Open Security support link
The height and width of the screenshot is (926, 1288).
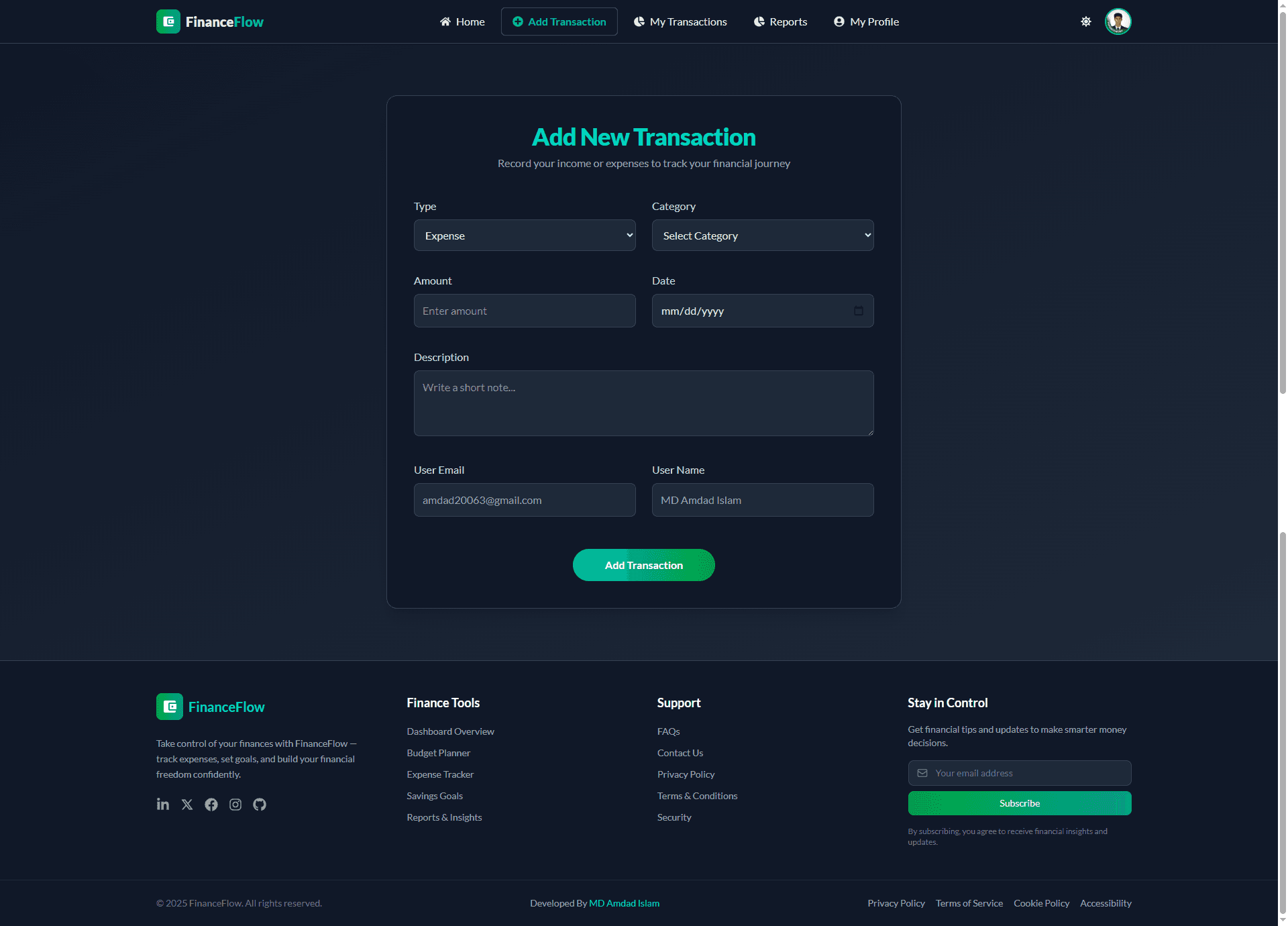(x=674, y=817)
